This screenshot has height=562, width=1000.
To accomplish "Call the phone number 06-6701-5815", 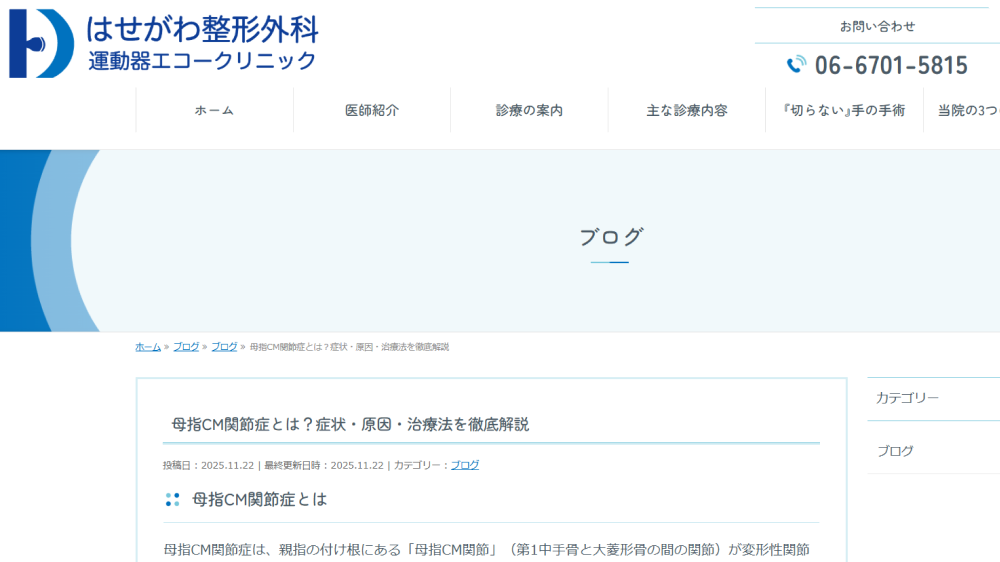I will pos(890,66).
